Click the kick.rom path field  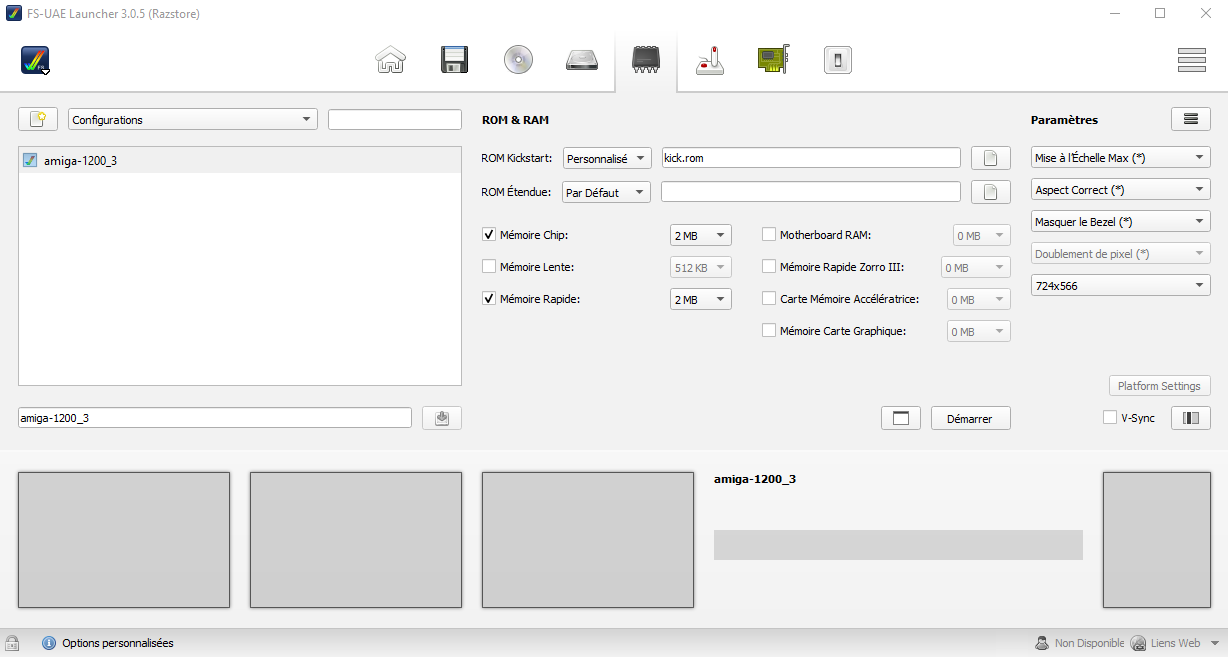[x=811, y=158]
